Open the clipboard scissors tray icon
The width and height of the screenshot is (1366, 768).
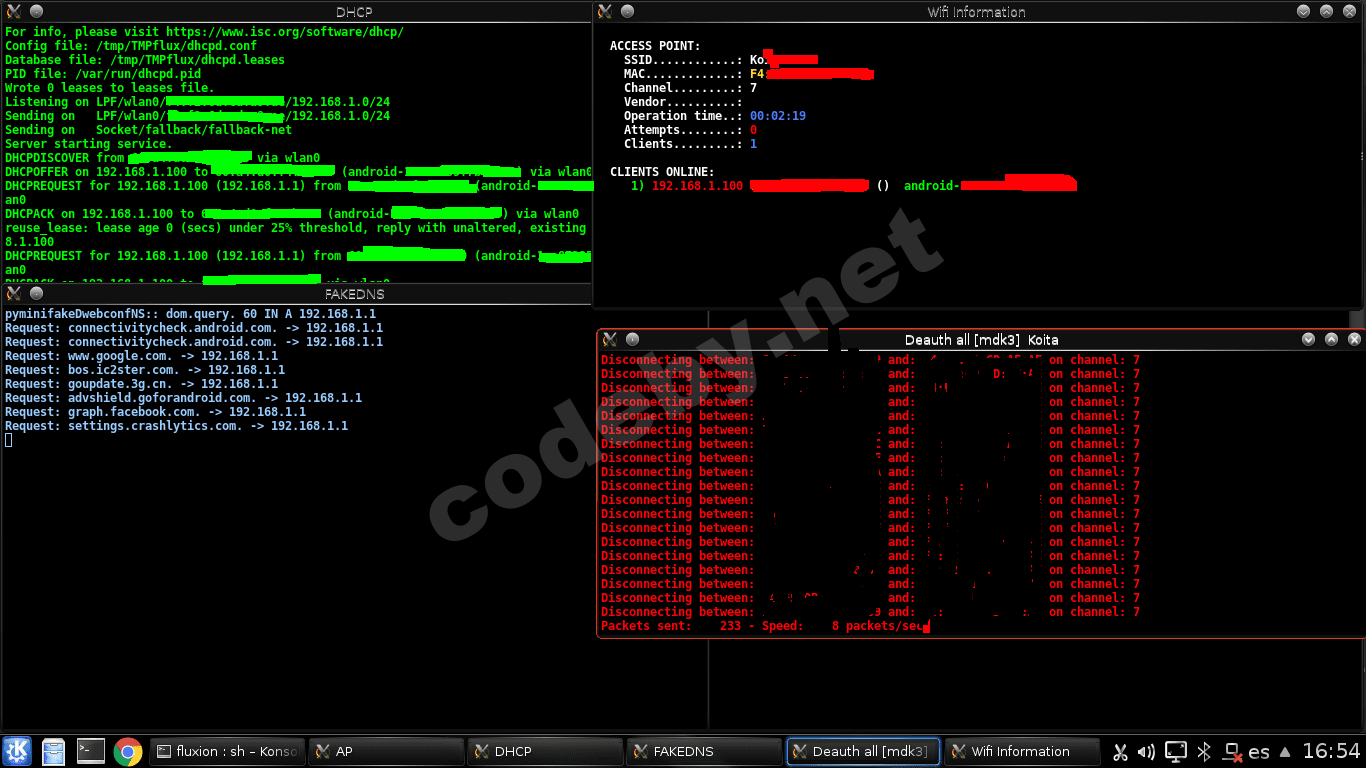pos(1120,751)
